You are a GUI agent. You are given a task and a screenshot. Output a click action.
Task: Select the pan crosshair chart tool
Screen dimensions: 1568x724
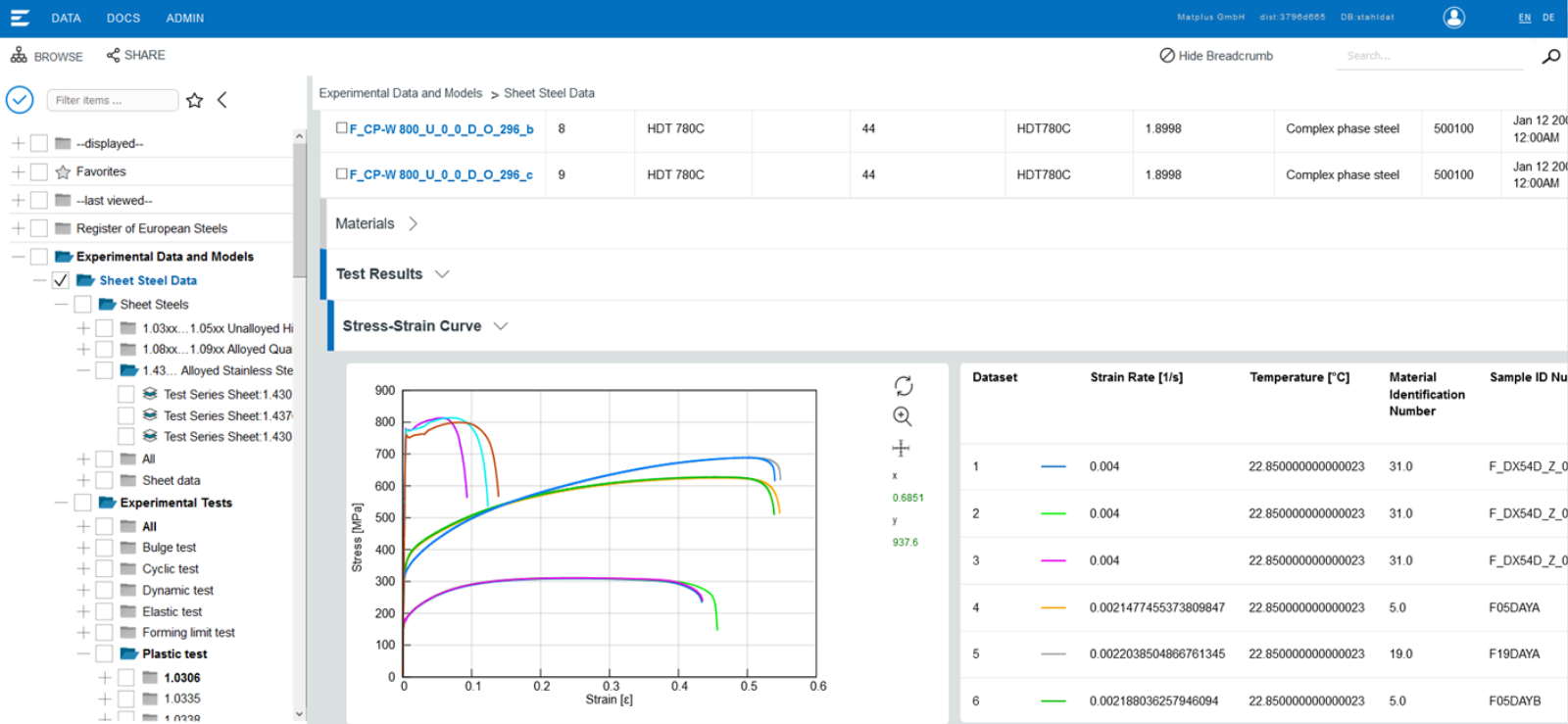901,449
